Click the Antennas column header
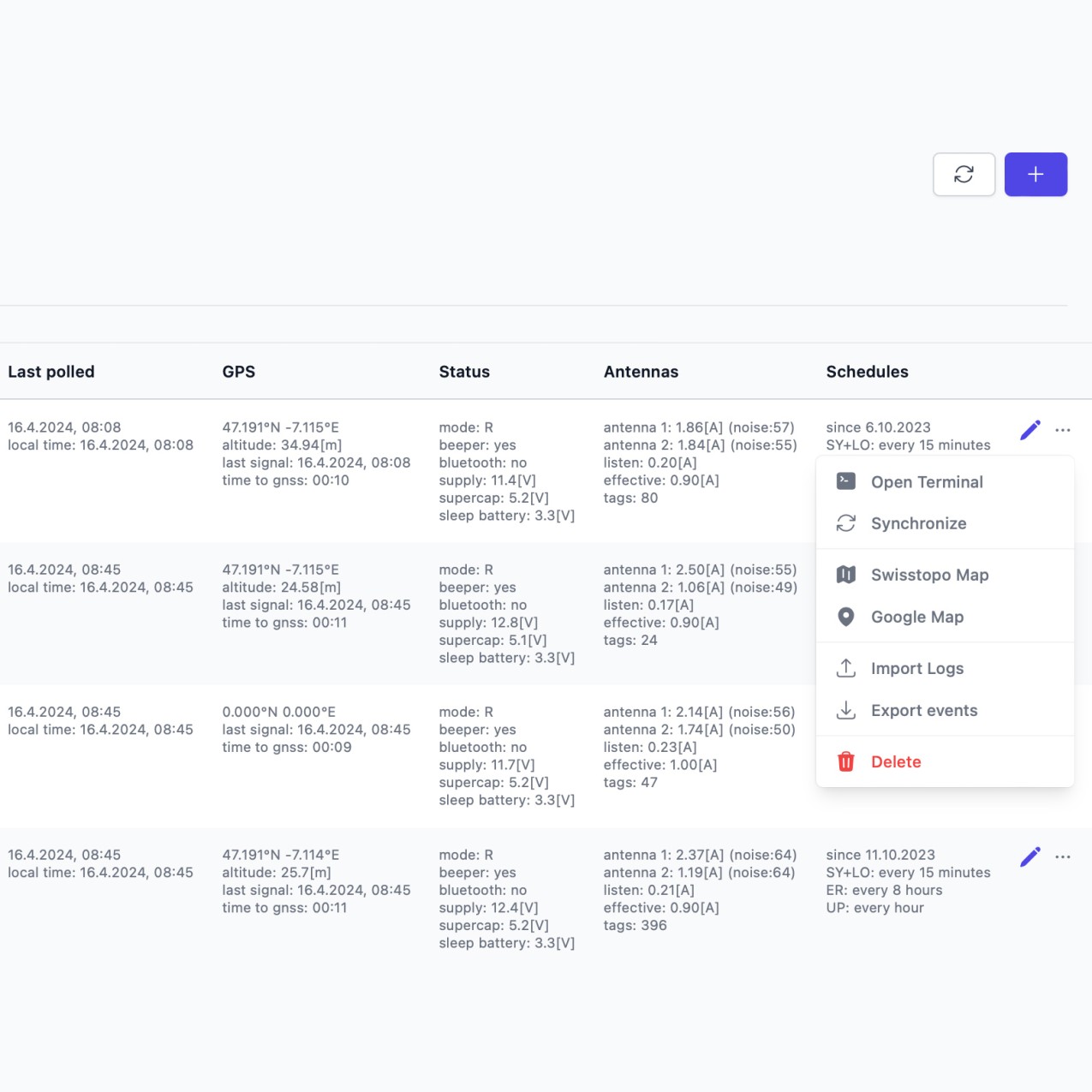 point(641,372)
